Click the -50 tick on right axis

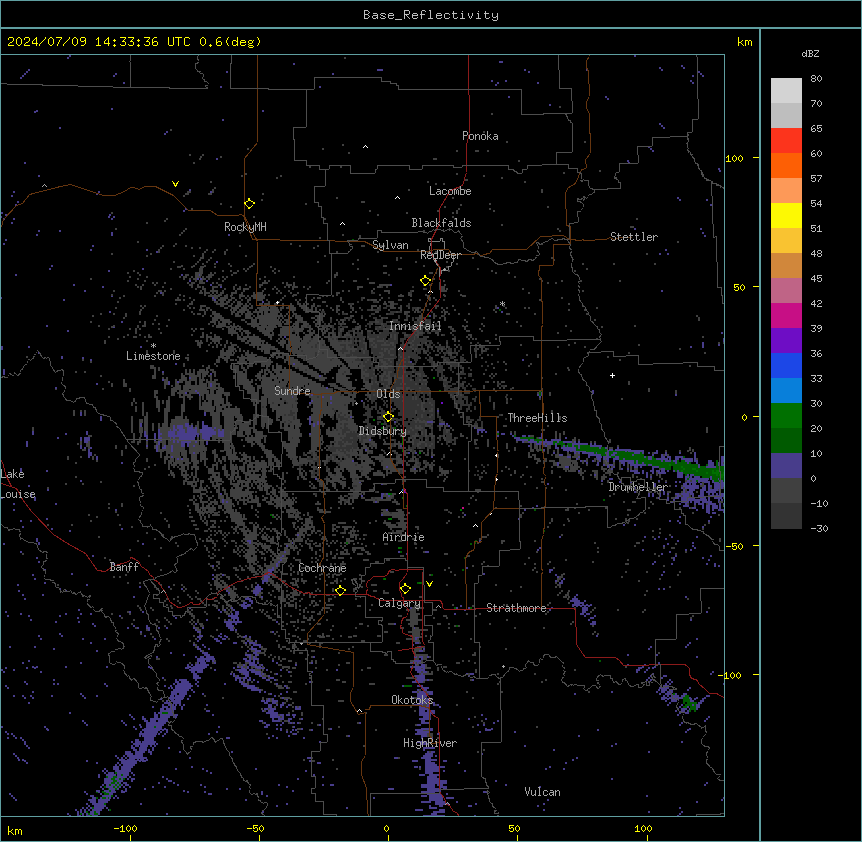pos(734,546)
